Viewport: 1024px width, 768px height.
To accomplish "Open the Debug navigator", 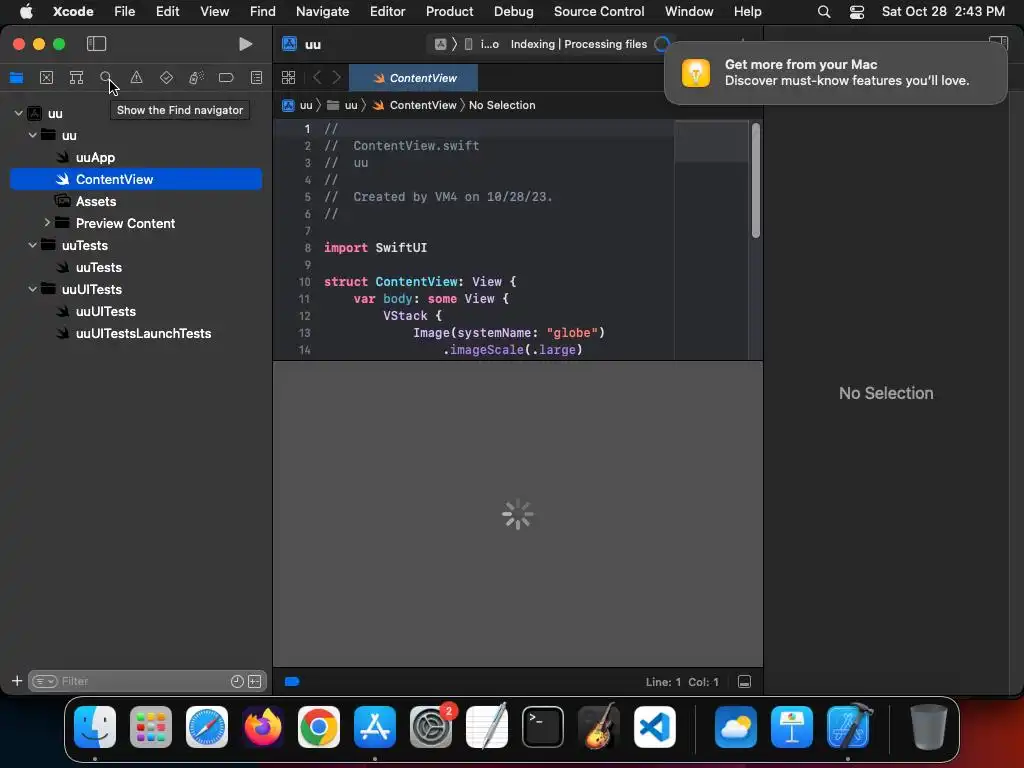I will tap(196, 78).
